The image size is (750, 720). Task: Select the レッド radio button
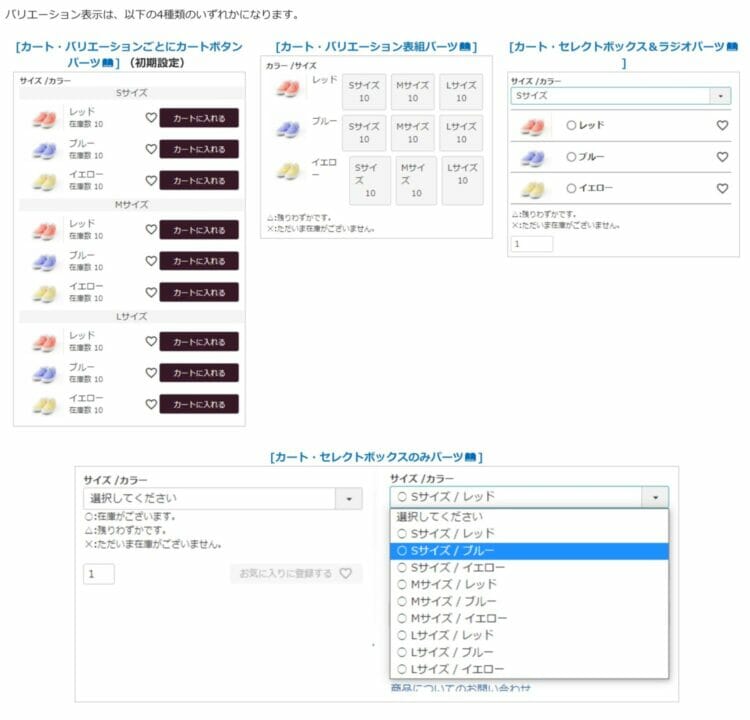tap(571, 126)
